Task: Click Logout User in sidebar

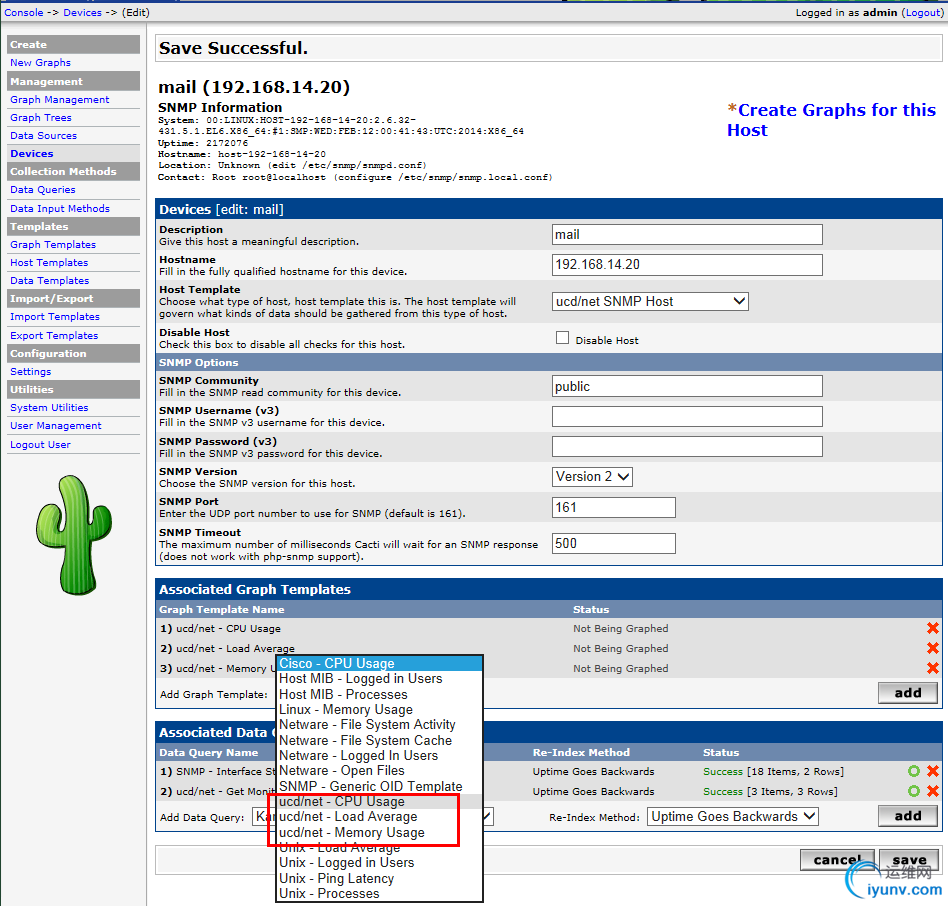Action: tap(41, 444)
